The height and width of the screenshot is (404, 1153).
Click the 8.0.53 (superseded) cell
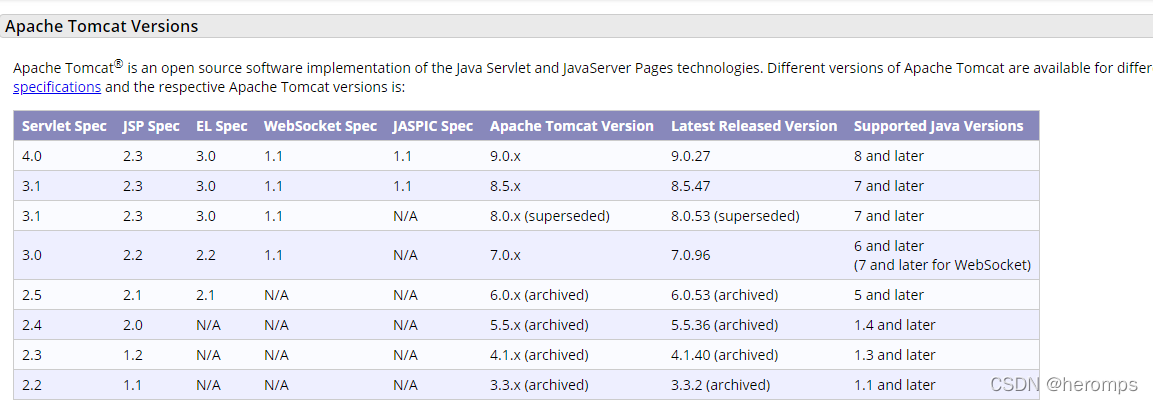point(735,216)
